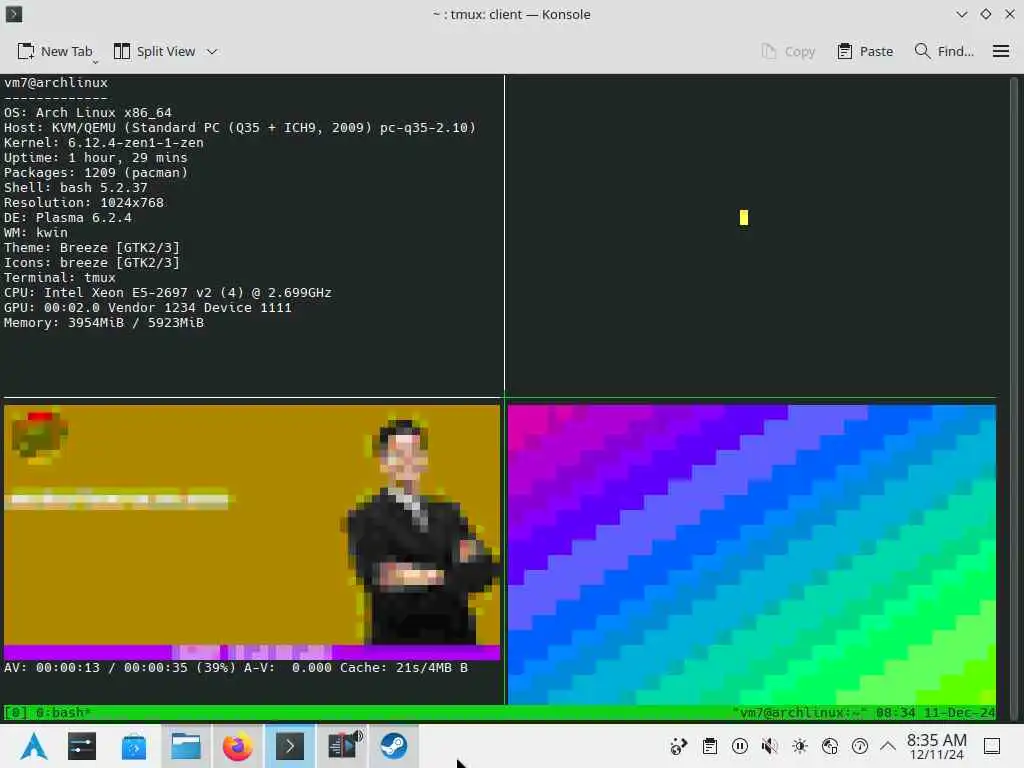Click the Konsole terminal icon in title bar
The width and height of the screenshot is (1024, 768).
click(x=14, y=14)
